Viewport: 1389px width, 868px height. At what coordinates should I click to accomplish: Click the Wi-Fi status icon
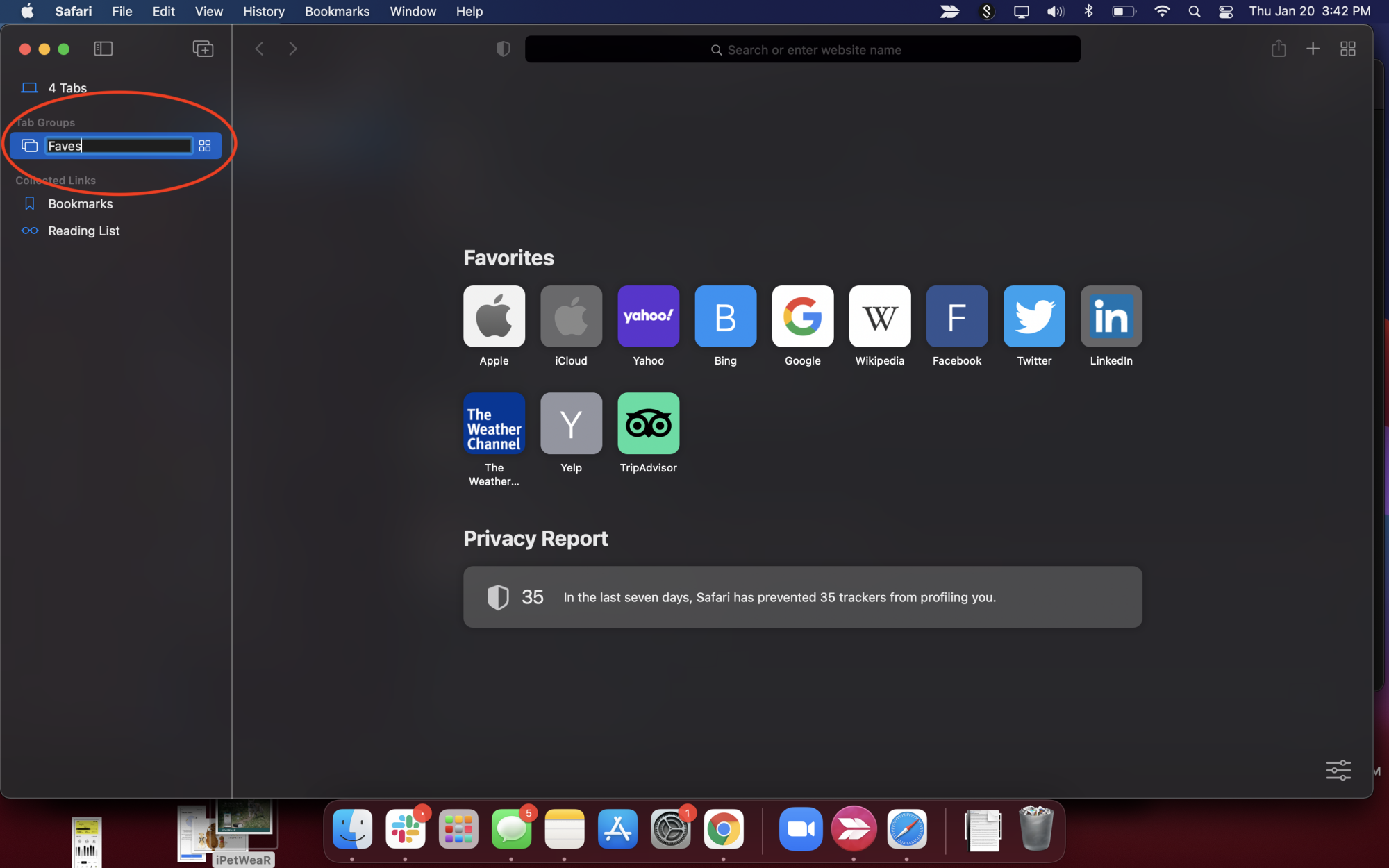point(1161,11)
